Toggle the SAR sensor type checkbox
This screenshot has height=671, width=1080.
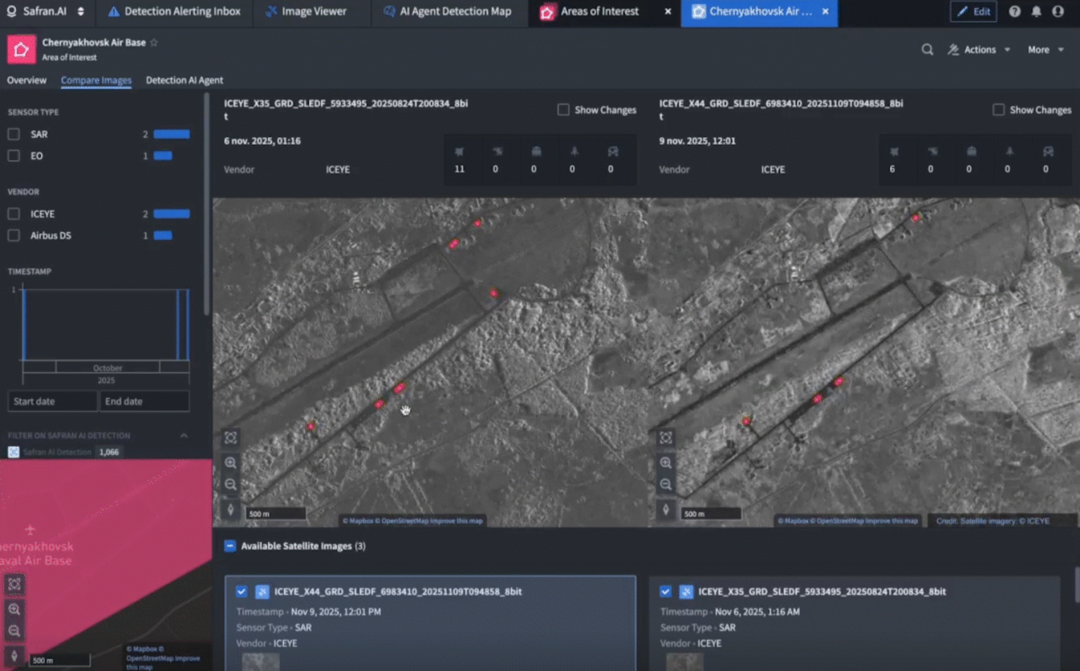[14, 134]
